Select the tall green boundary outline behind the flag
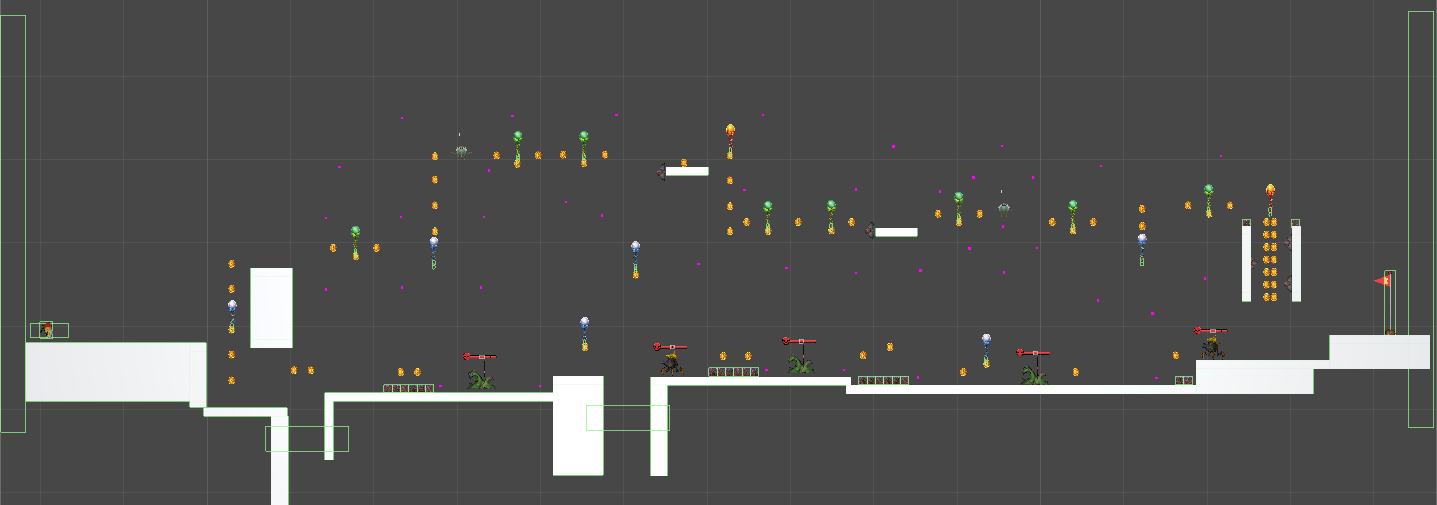 coord(1421,219)
